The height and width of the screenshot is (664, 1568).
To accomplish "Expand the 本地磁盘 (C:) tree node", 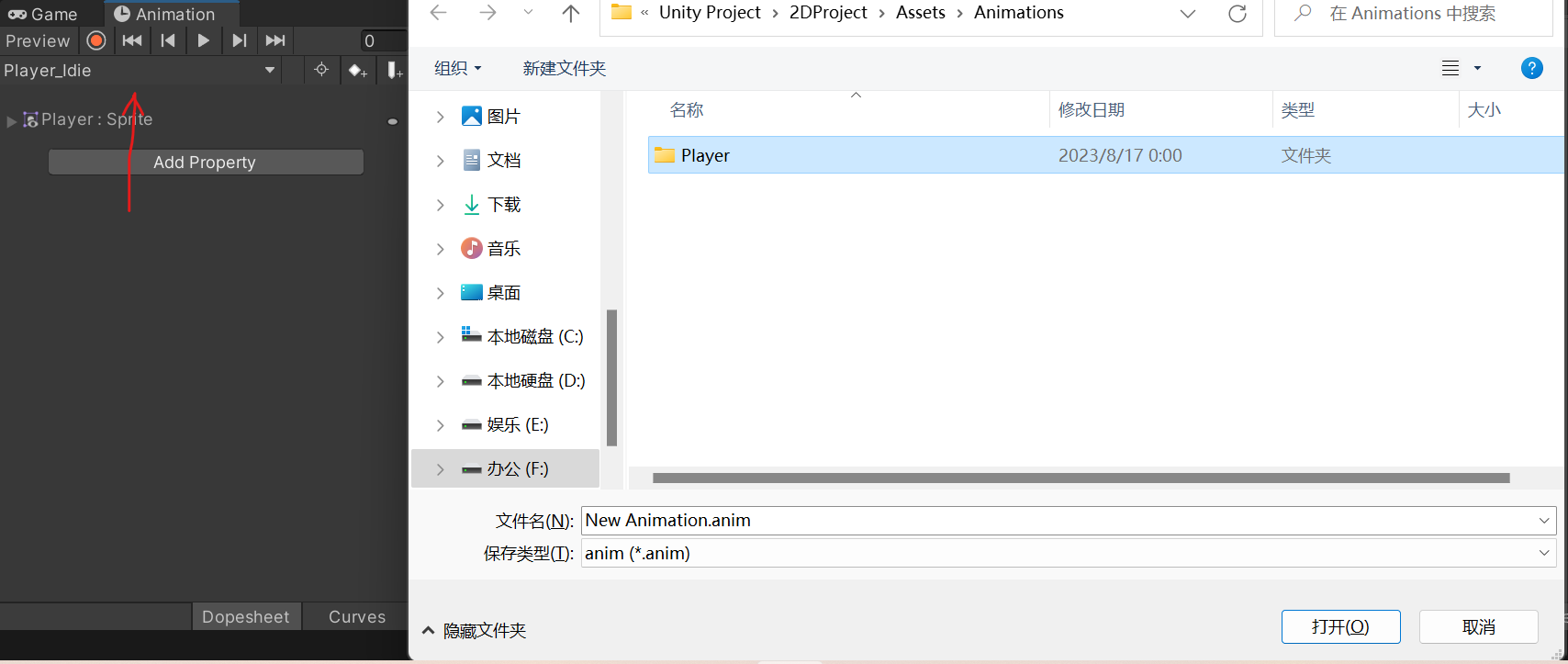I will tap(441, 337).
